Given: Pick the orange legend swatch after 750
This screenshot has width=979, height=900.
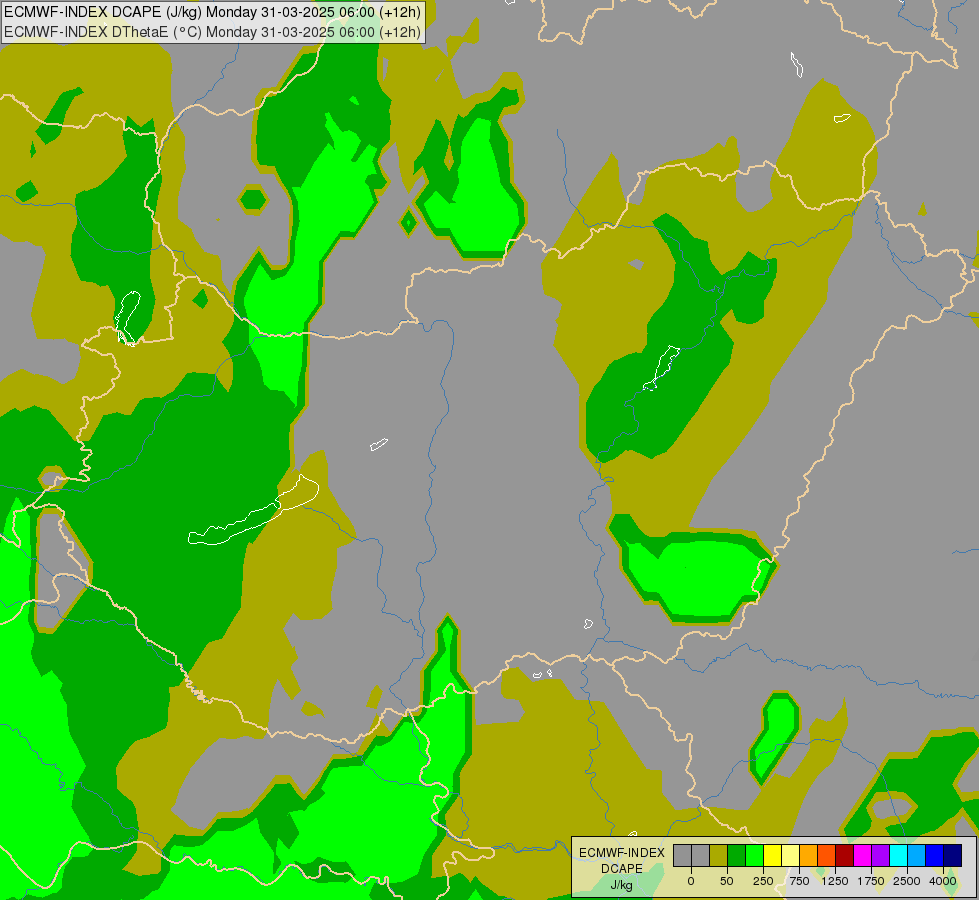Looking at the screenshot, I should point(809,855).
